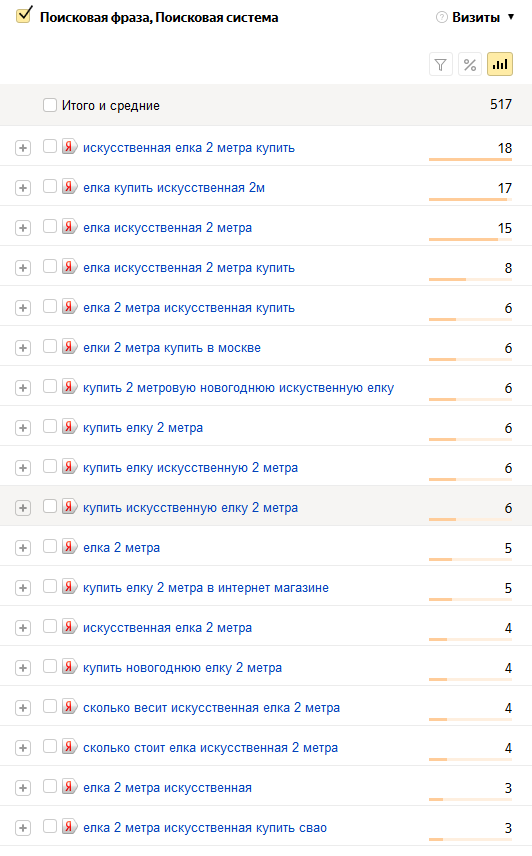Screen dimensions: 532x856
Task: Click the total visits value 517
Action: point(501,104)
